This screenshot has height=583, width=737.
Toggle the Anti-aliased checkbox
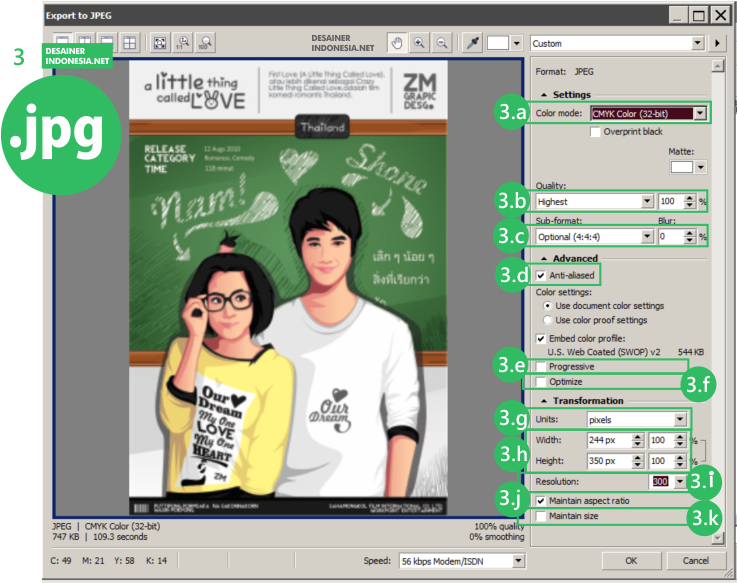click(x=541, y=276)
